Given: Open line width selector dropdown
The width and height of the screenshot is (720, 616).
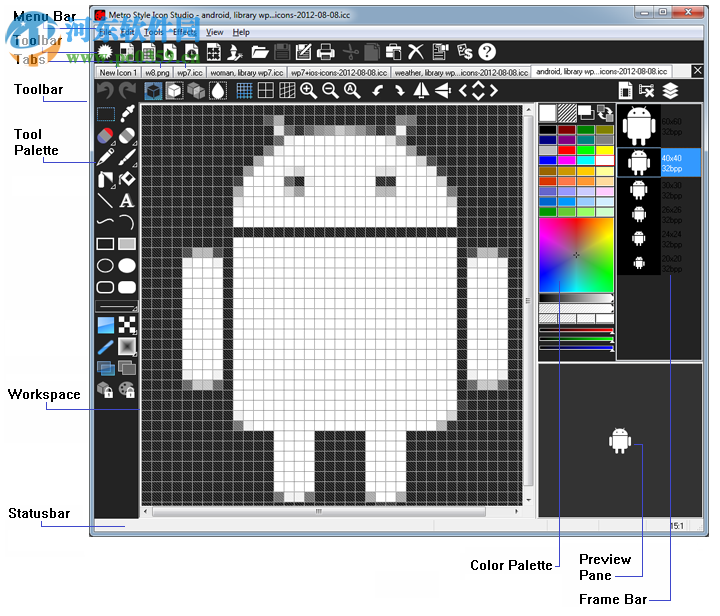Looking at the screenshot, I should coord(117,306).
